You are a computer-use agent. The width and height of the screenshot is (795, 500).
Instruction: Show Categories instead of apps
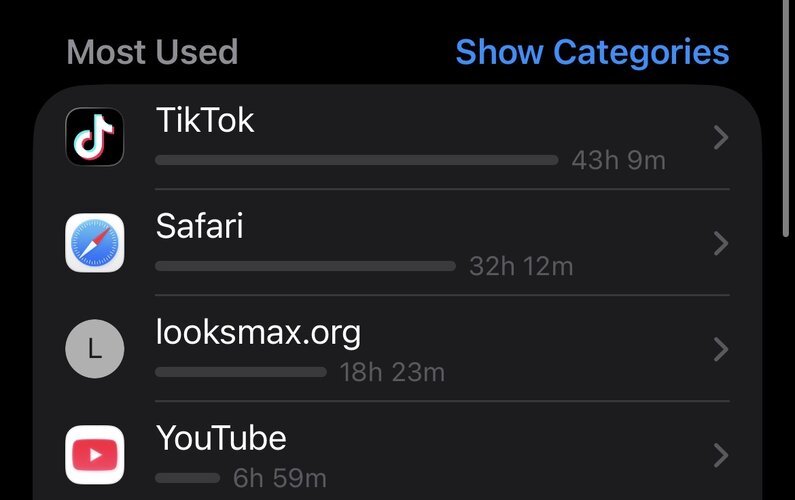[x=592, y=52]
